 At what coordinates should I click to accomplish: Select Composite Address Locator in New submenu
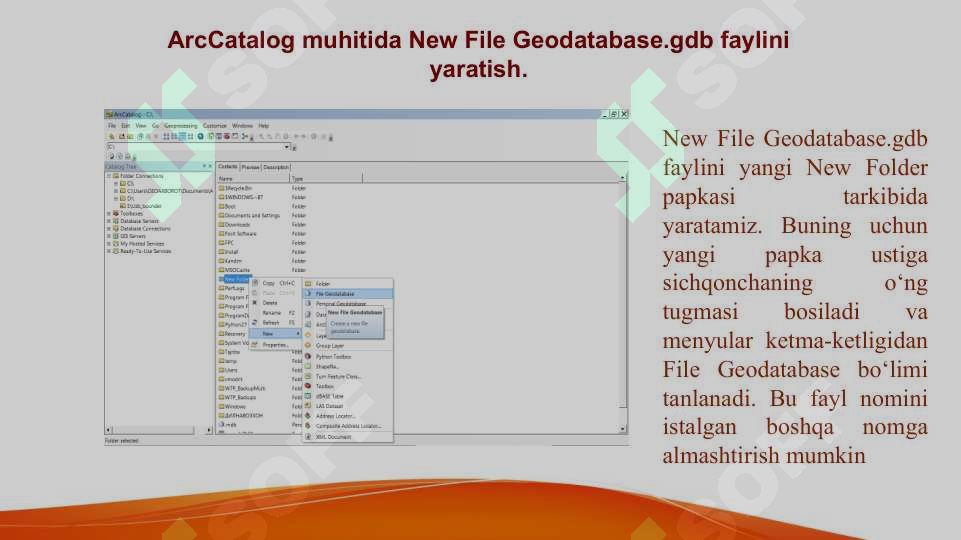[348, 425]
